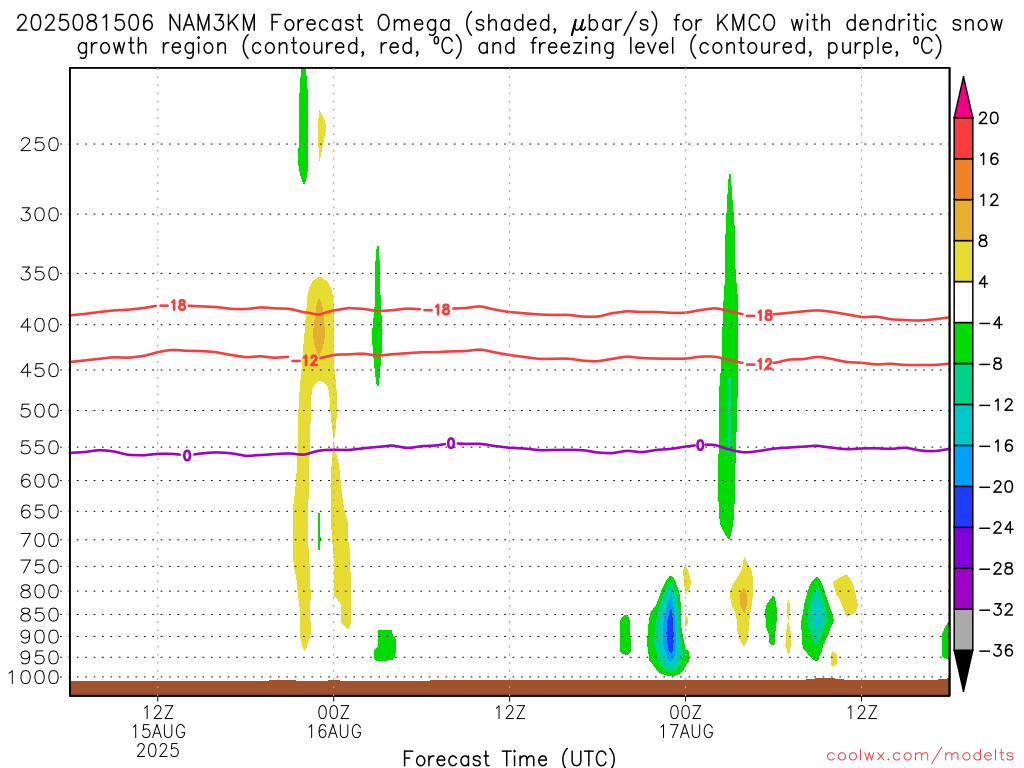Click the 950 pressure level label
The height and width of the screenshot is (768, 1024).
pyautogui.click(x=40, y=658)
